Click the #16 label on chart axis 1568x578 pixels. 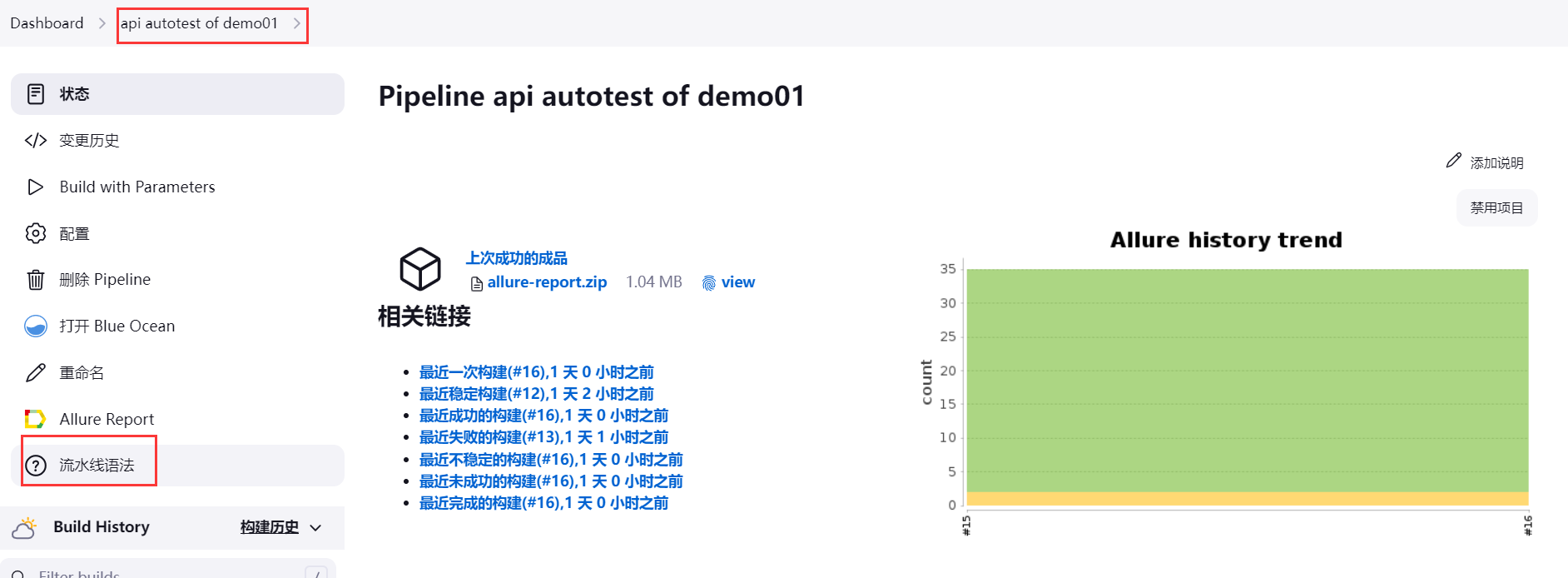tap(1528, 526)
